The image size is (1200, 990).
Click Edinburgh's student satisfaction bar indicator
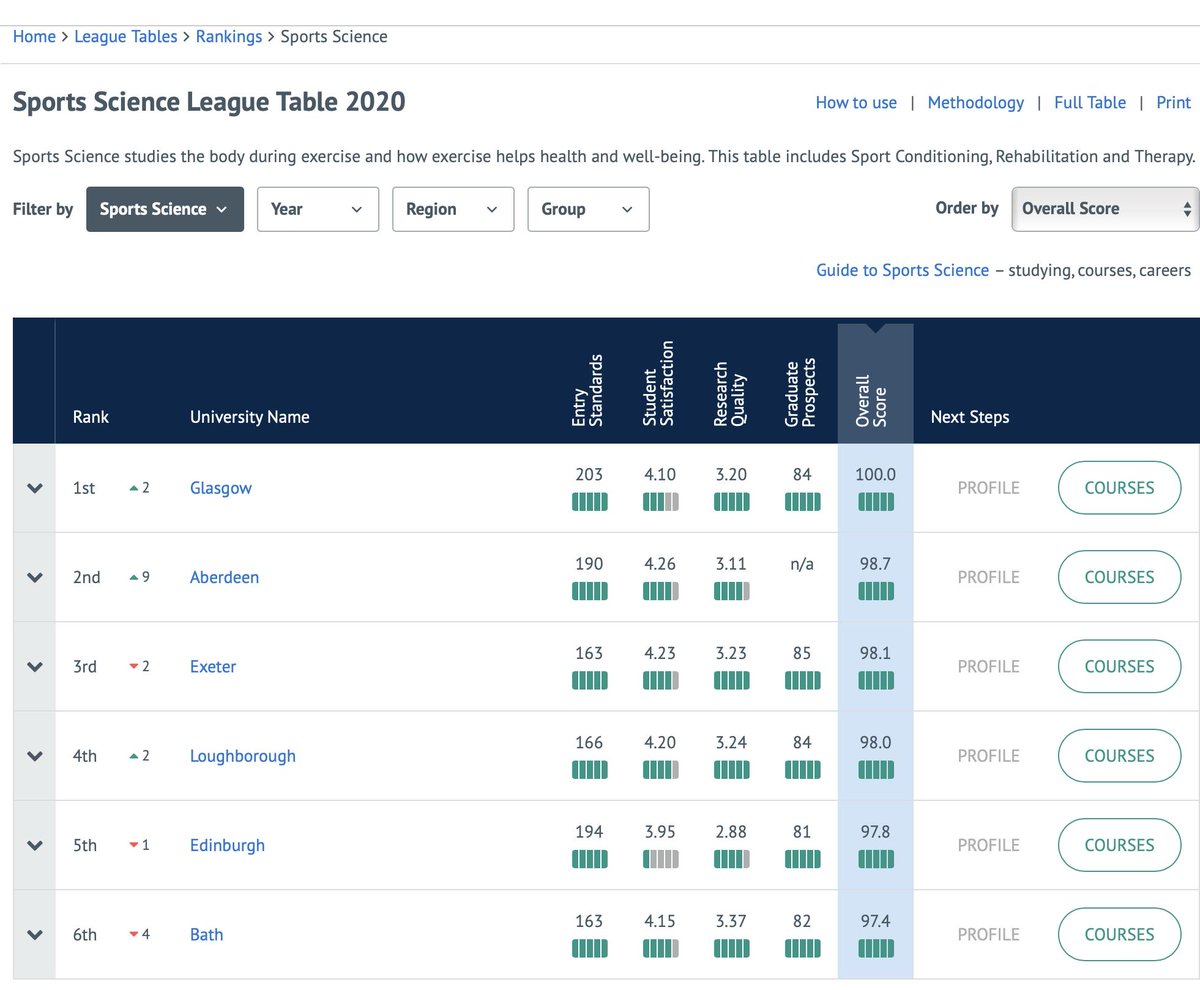click(x=660, y=859)
